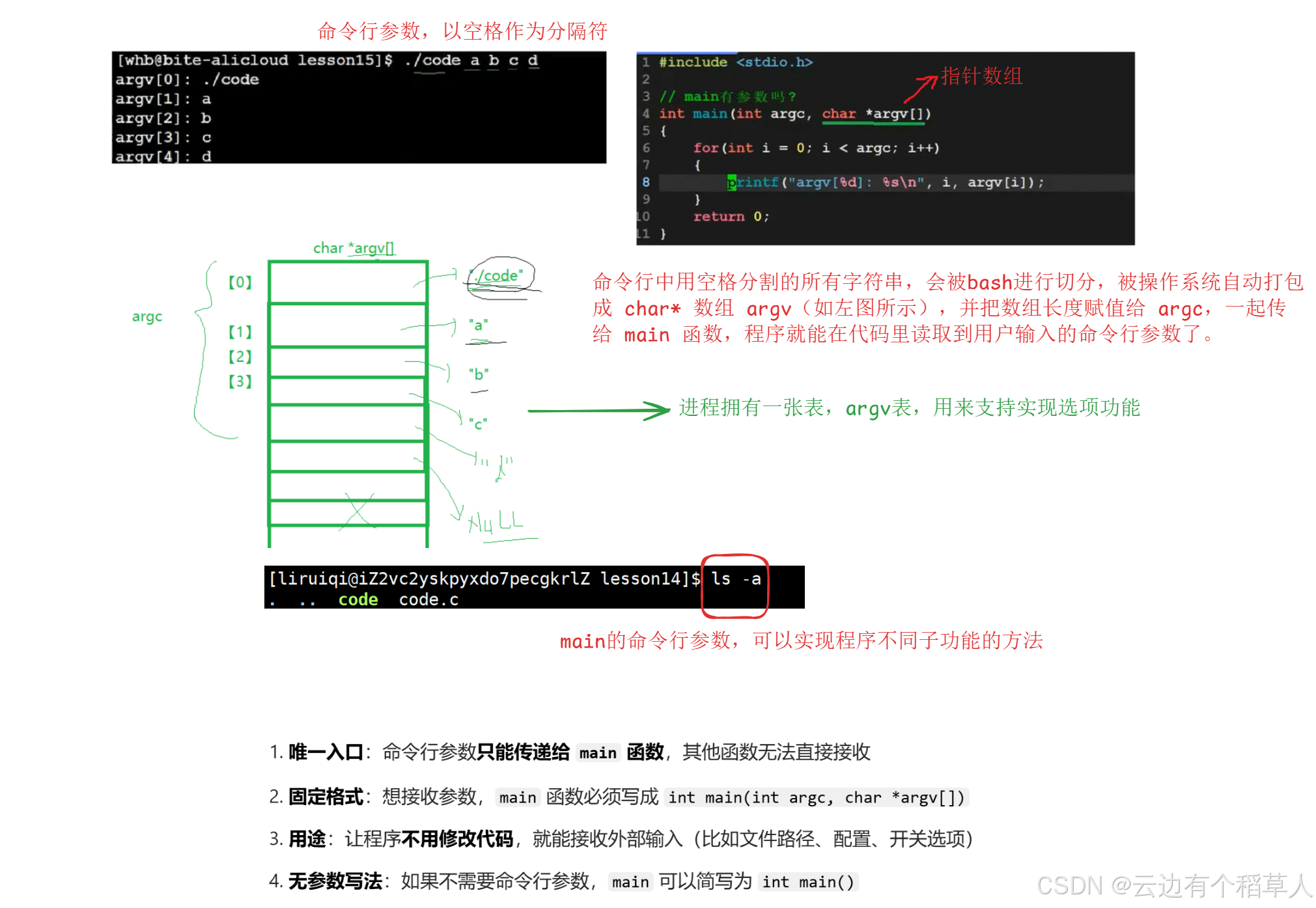Image resolution: width=1316 pixels, height=908 pixels.
Task: Click the bold 唯一入口 list item heading
Action: [x=326, y=752]
